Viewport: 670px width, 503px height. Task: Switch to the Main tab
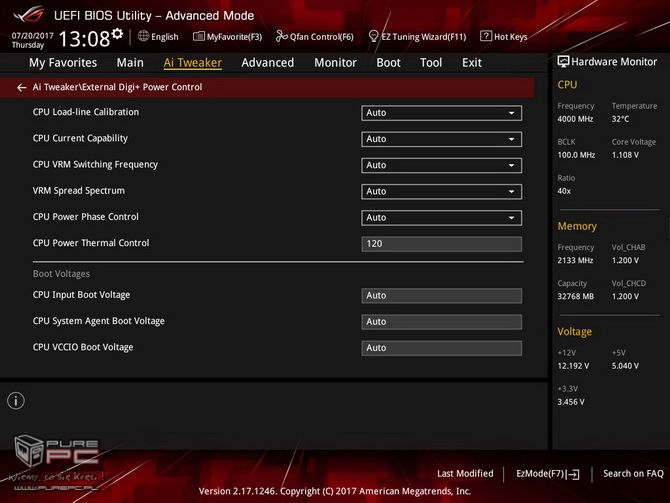tap(130, 63)
